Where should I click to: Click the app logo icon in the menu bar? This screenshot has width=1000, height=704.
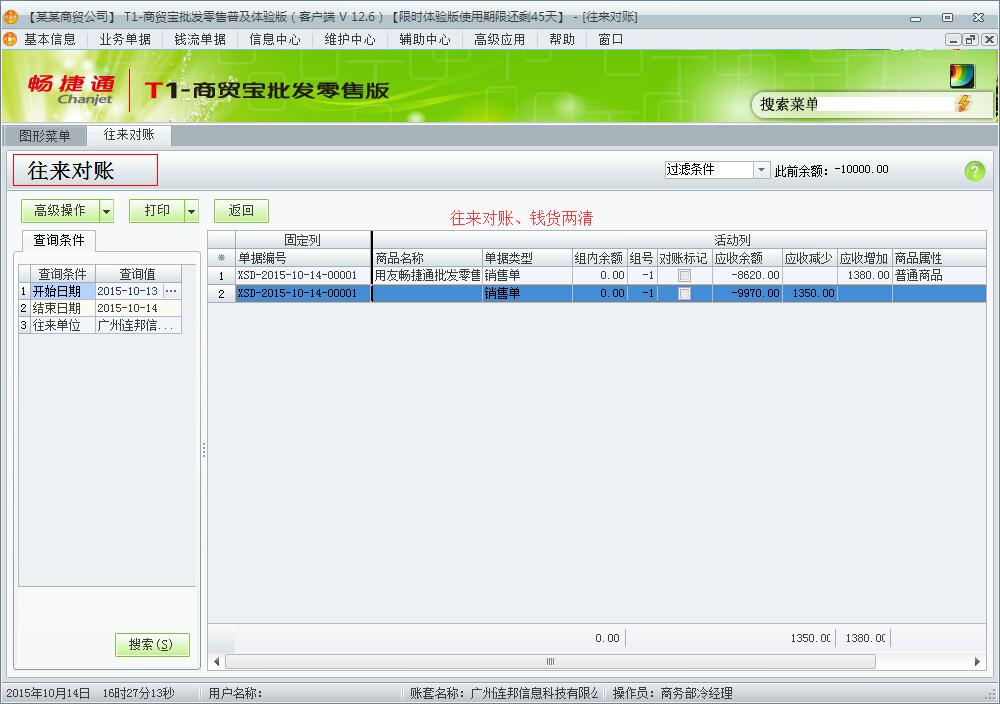click(10, 39)
